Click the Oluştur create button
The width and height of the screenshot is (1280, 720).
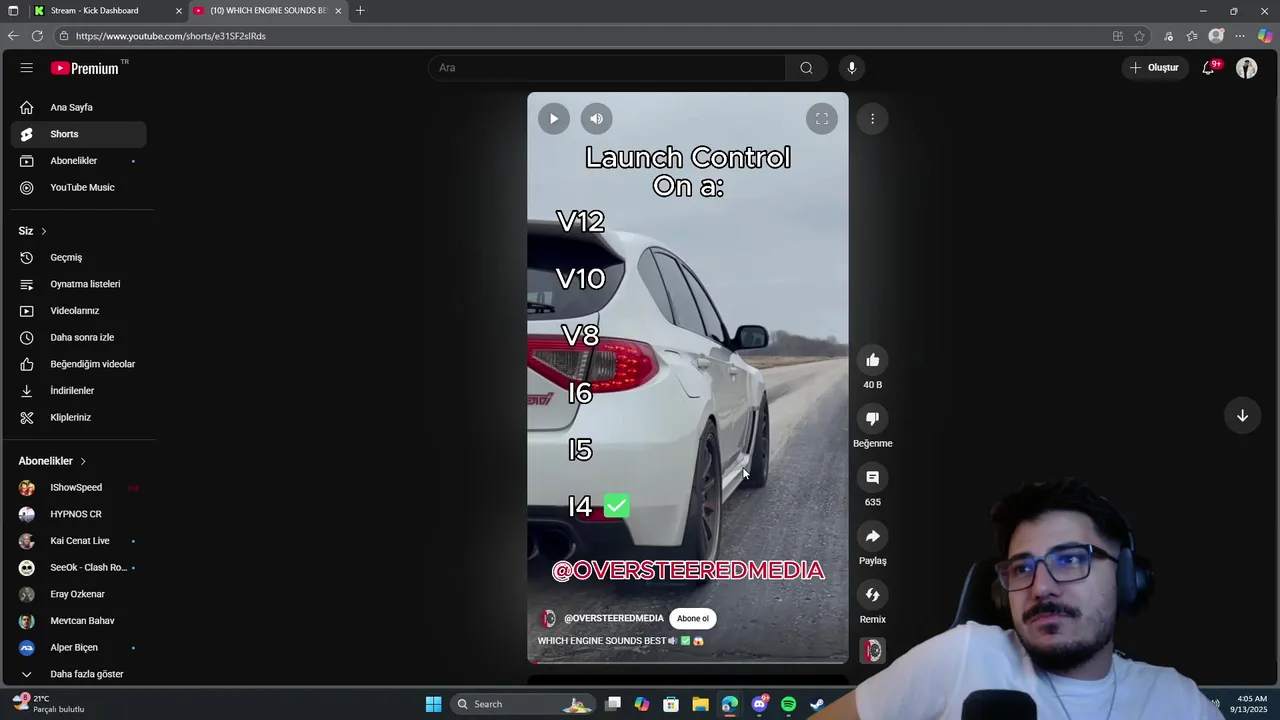point(1155,68)
